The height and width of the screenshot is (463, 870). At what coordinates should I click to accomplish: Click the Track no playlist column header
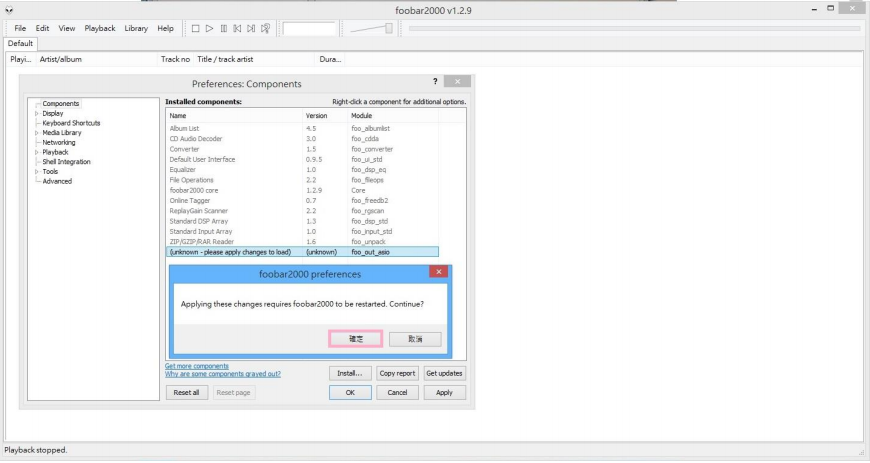click(x=175, y=59)
